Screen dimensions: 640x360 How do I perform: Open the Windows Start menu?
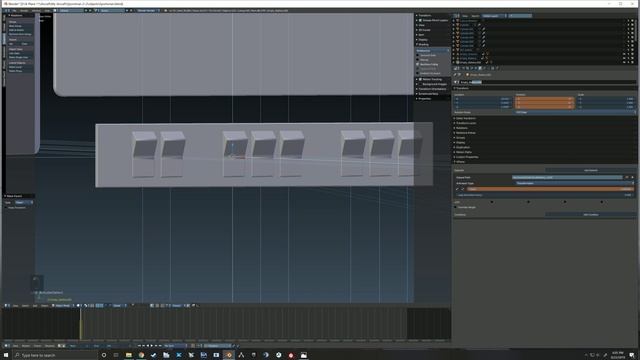6,355
